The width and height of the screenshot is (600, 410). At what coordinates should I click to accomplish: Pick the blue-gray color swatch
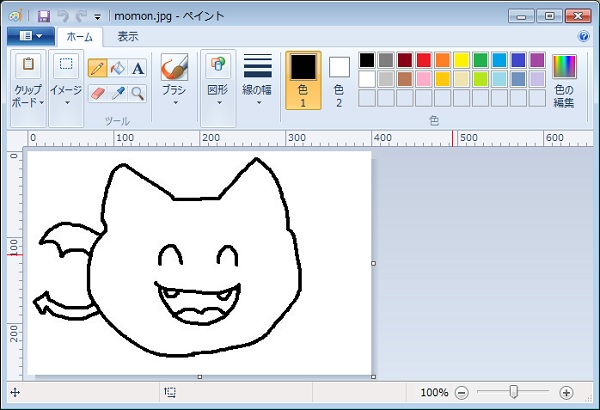[x=518, y=79]
